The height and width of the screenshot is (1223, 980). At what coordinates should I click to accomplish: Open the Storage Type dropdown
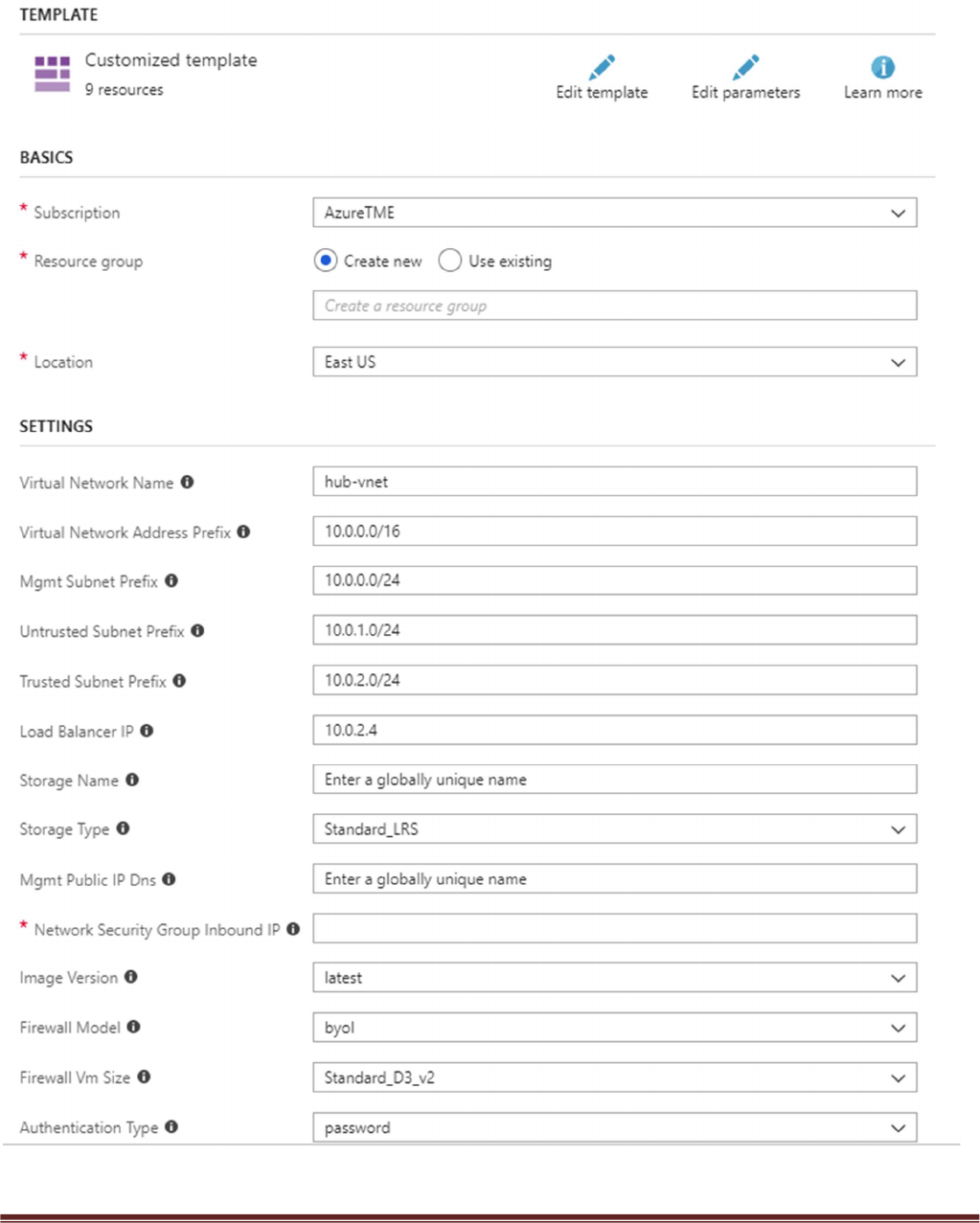click(614, 829)
